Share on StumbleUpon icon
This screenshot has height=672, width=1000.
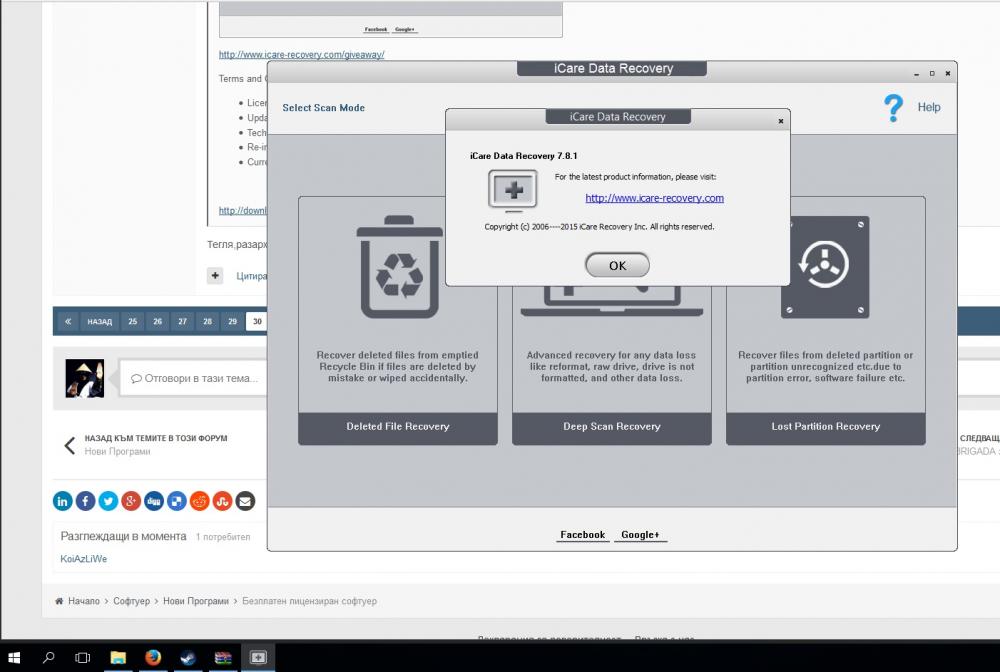click(x=222, y=501)
